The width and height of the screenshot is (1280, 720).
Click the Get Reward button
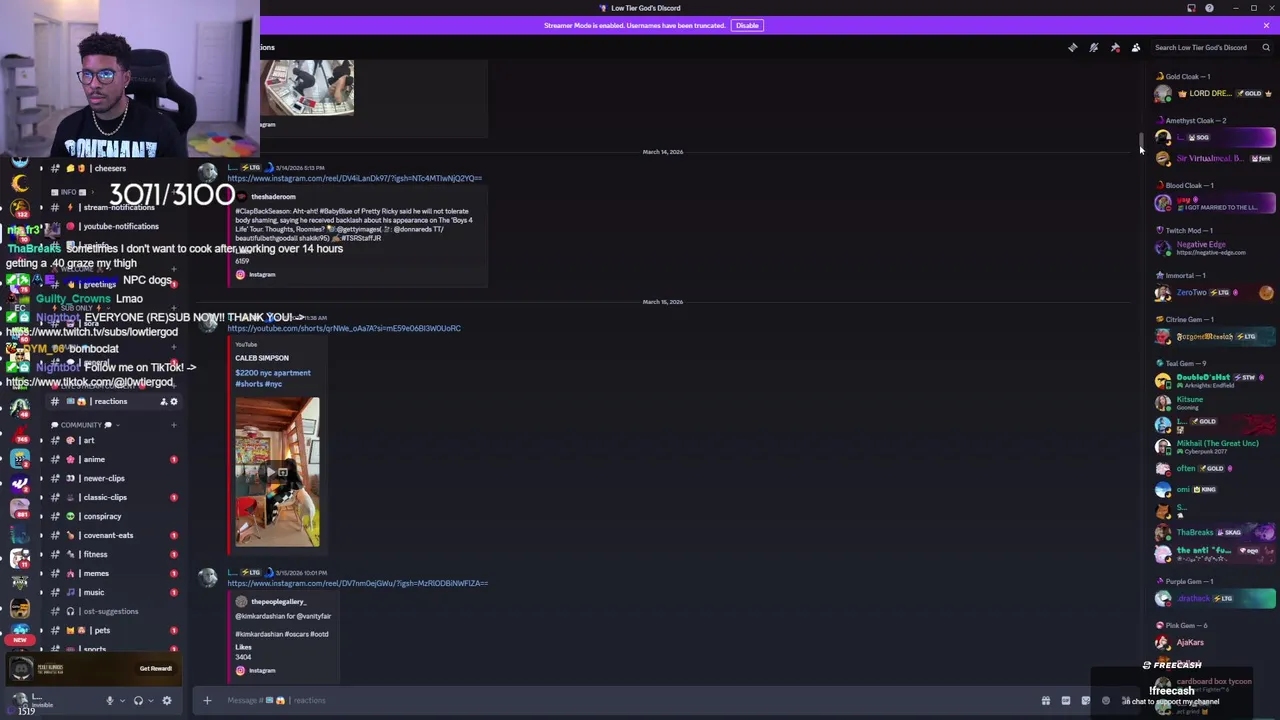(155, 668)
